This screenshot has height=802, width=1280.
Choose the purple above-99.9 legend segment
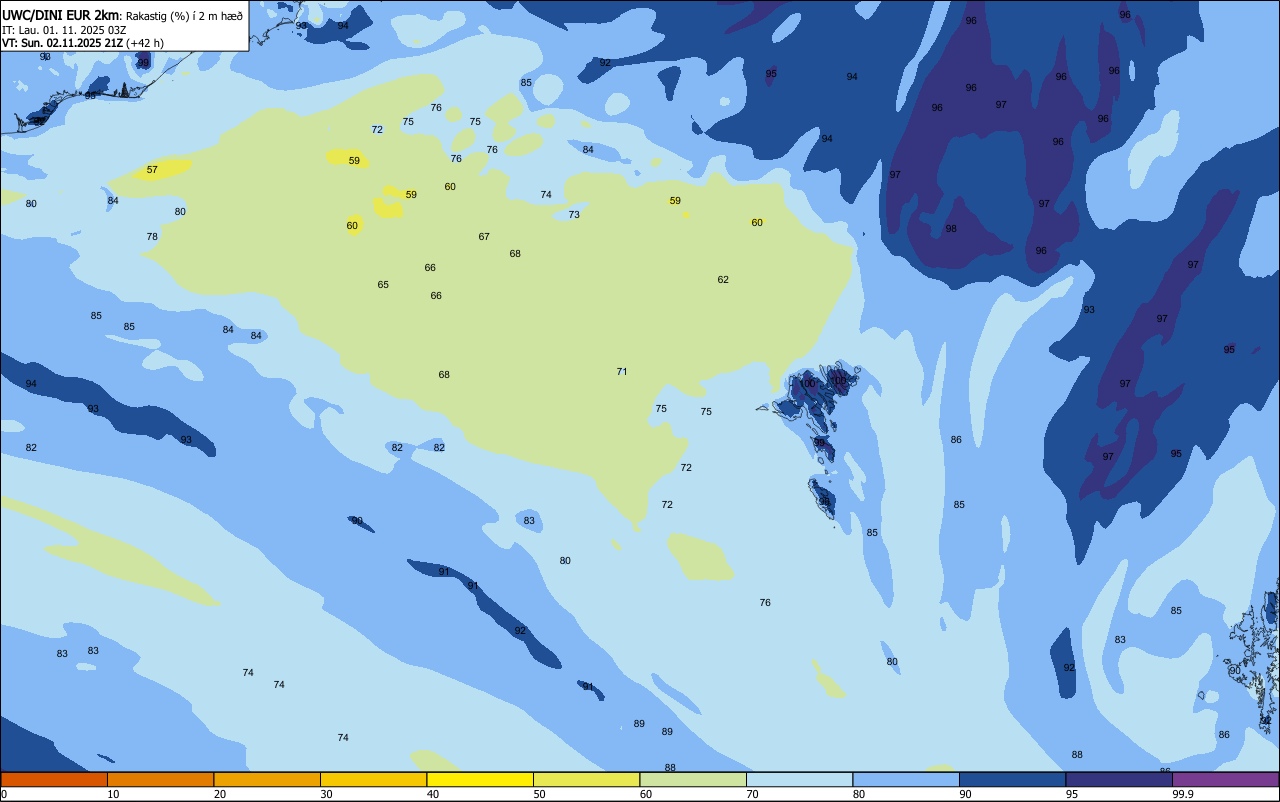coord(1225,779)
